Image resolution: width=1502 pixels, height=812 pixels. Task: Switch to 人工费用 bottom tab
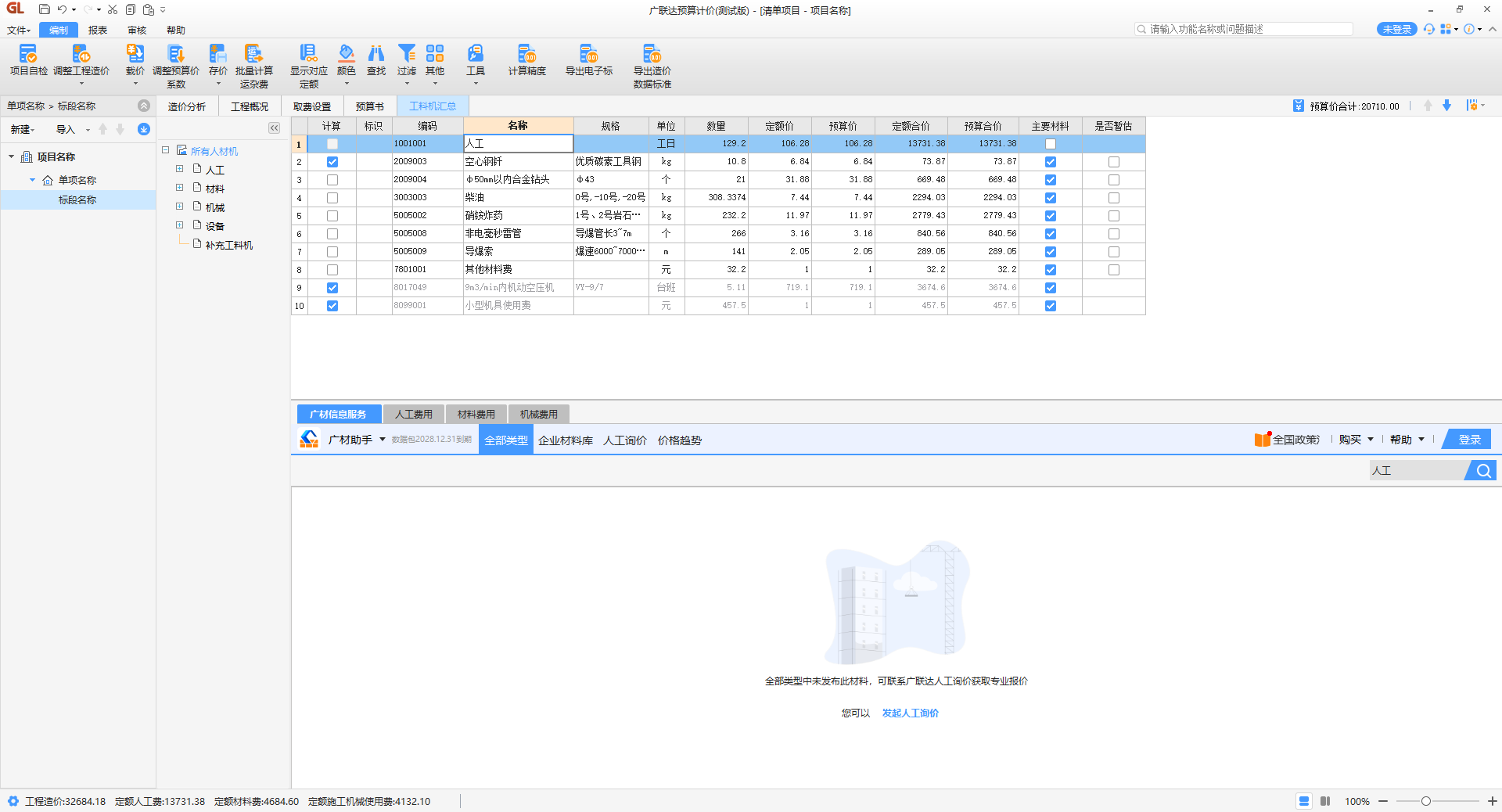click(x=414, y=414)
